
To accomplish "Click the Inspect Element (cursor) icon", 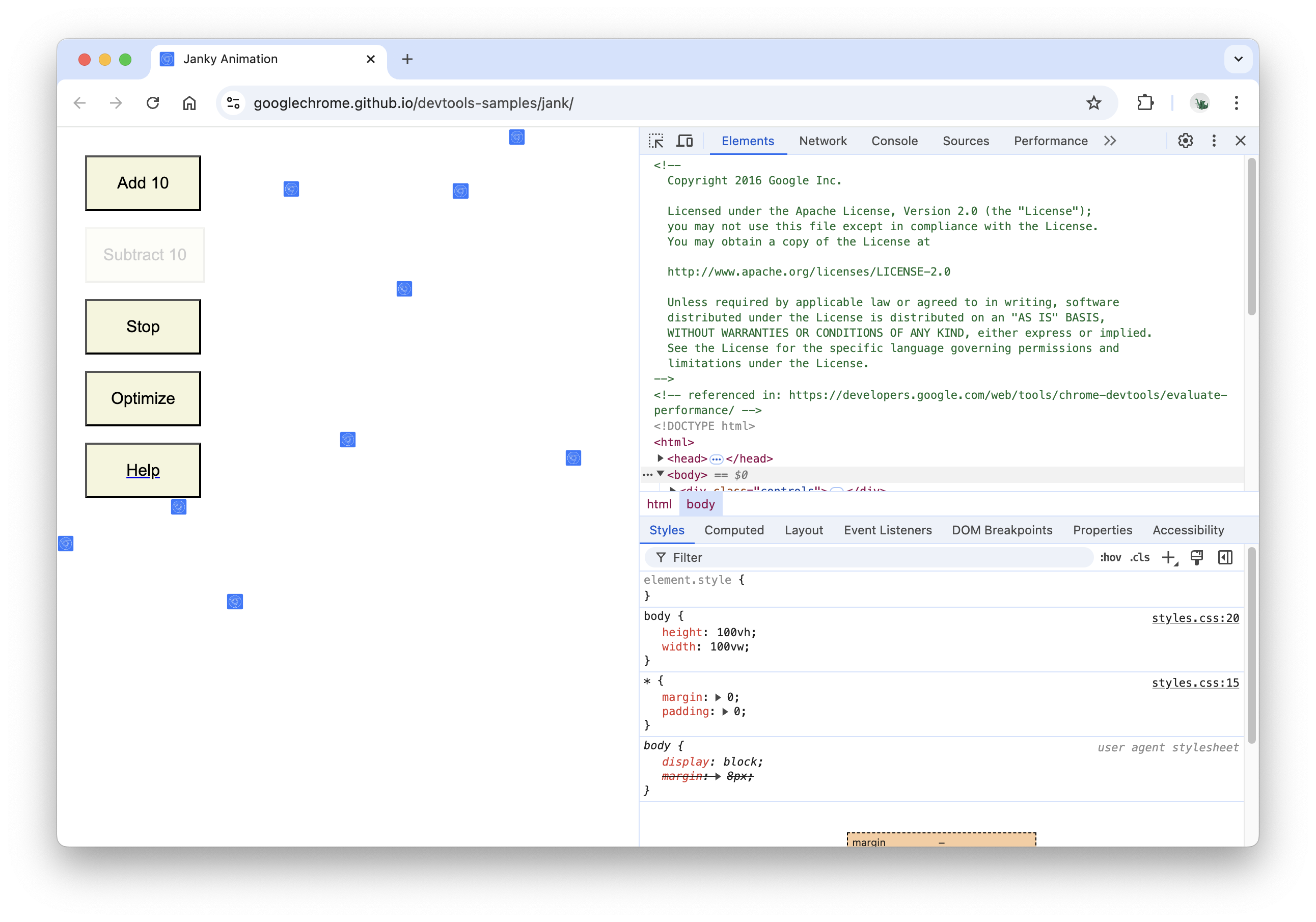I will tap(656, 140).
